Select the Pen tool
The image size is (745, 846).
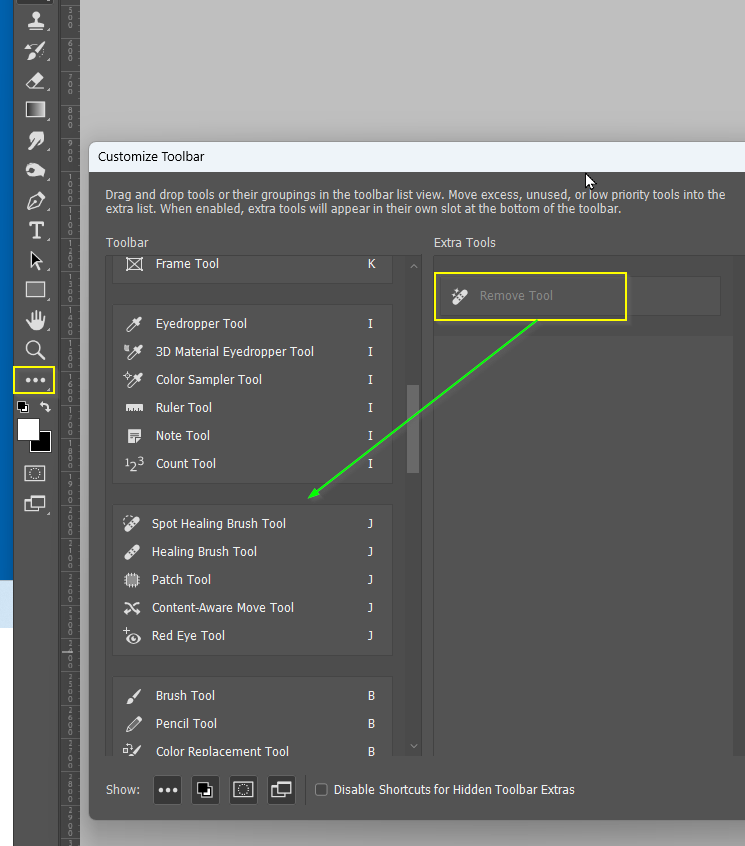(x=36, y=201)
